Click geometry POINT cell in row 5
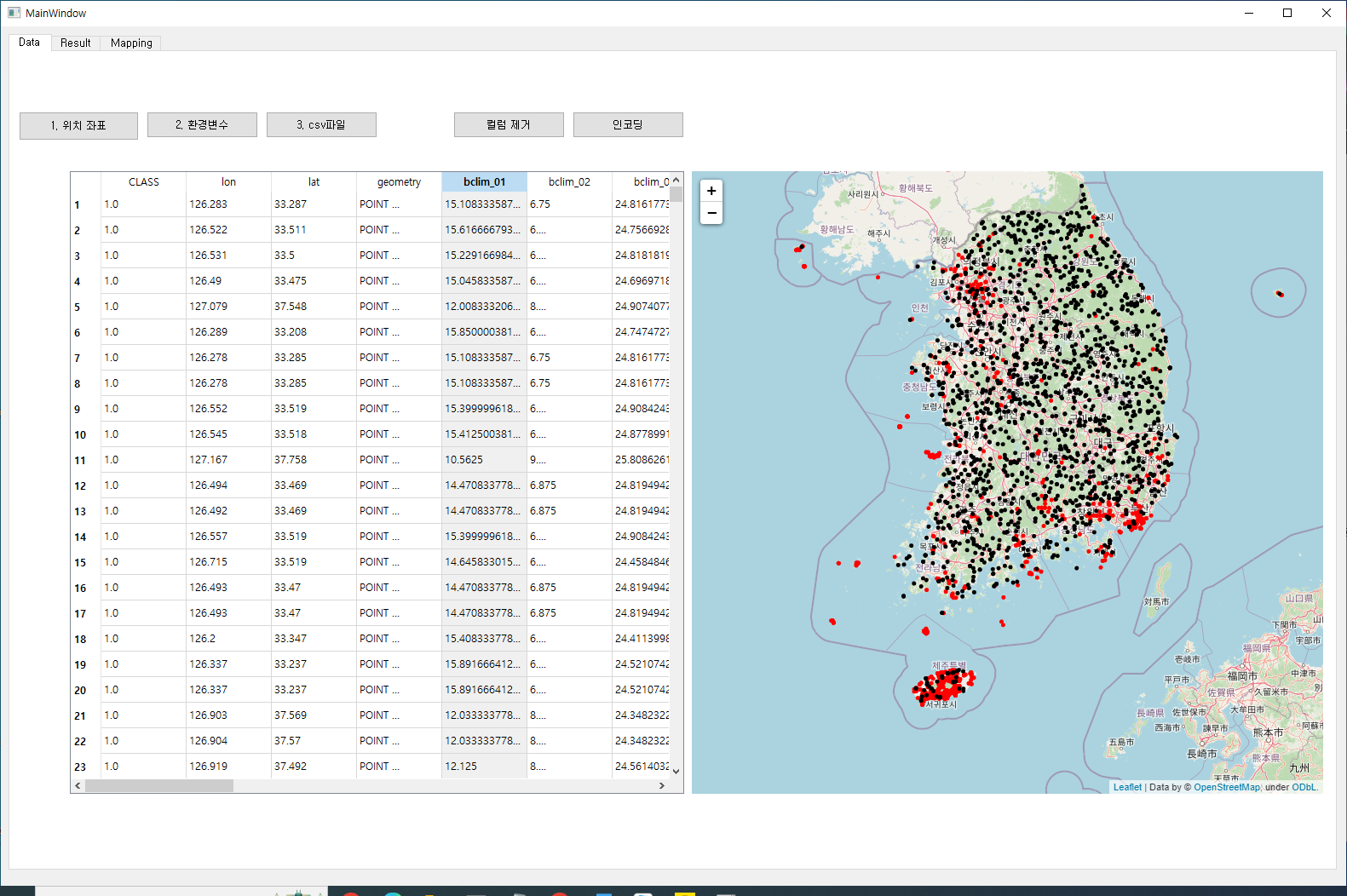The width and height of the screenshot is (1347, 896). 400,307
